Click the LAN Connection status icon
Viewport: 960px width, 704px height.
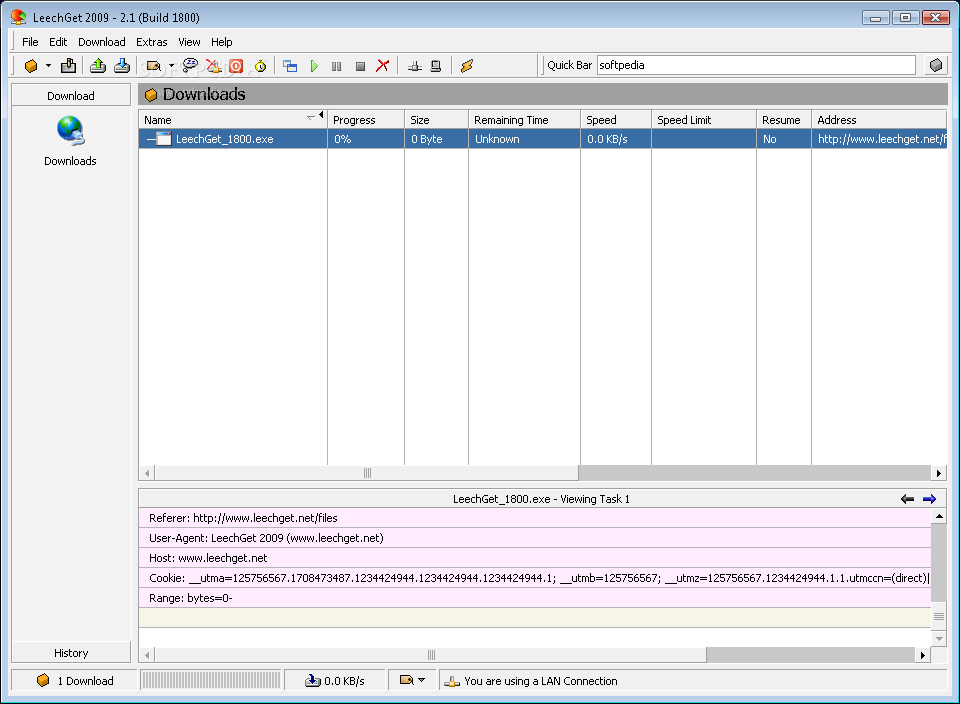[x=452, y=681]
